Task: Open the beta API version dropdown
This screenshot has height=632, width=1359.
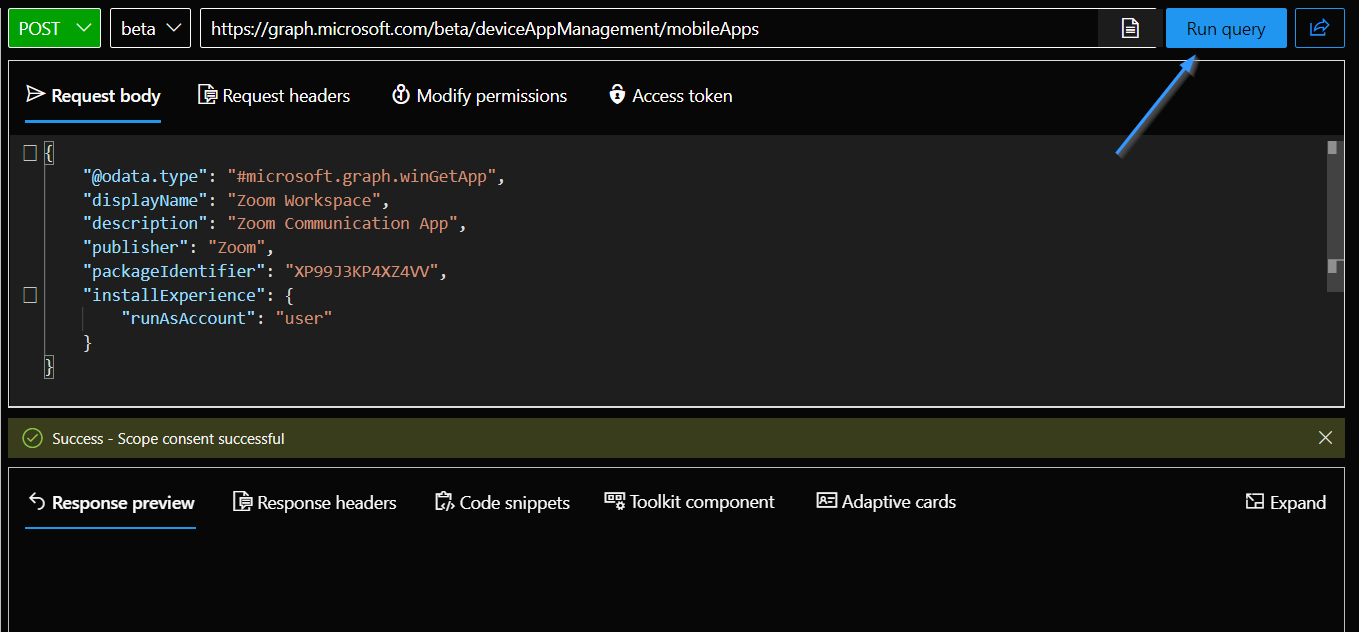Action: 150,28
